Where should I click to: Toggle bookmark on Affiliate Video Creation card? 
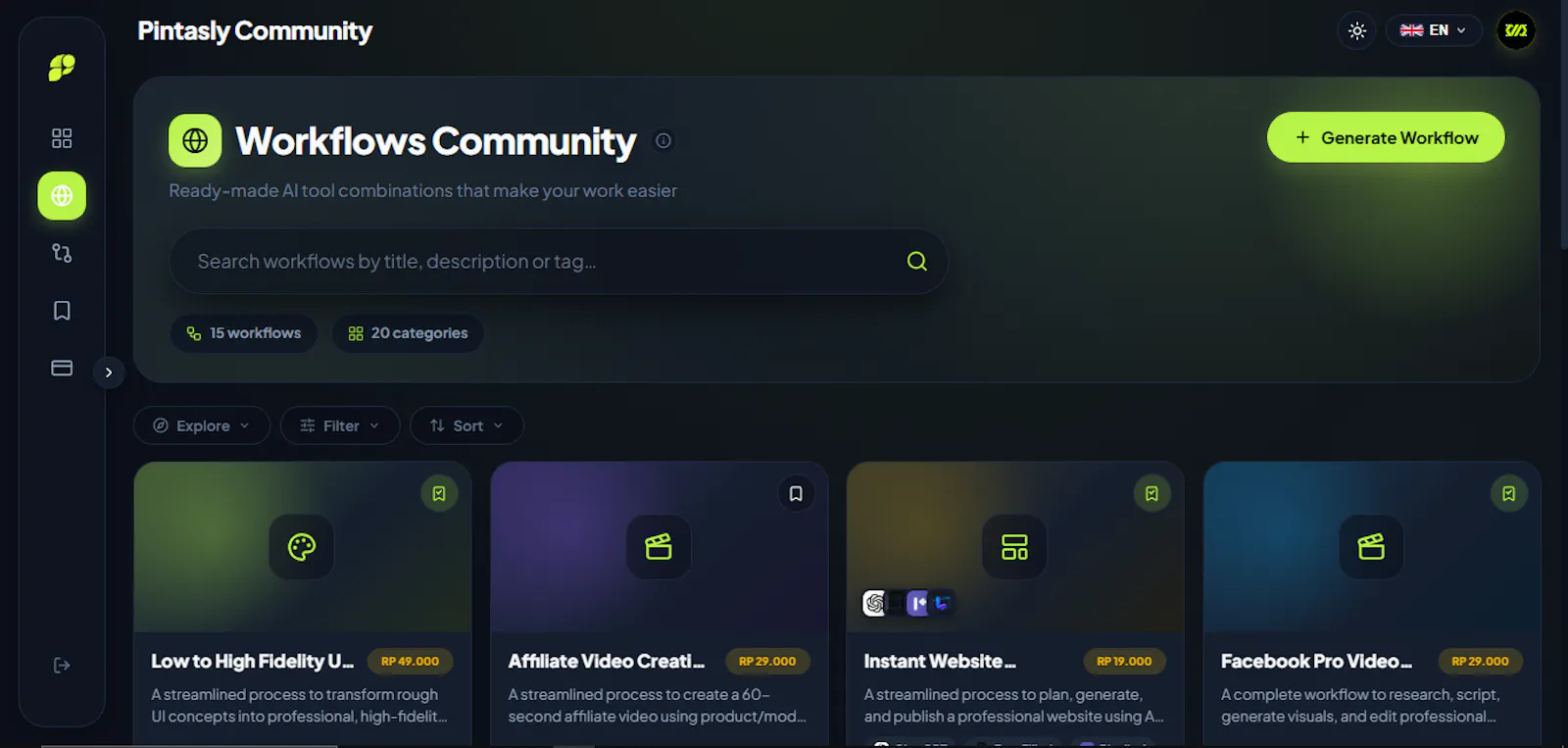point(796,494)
